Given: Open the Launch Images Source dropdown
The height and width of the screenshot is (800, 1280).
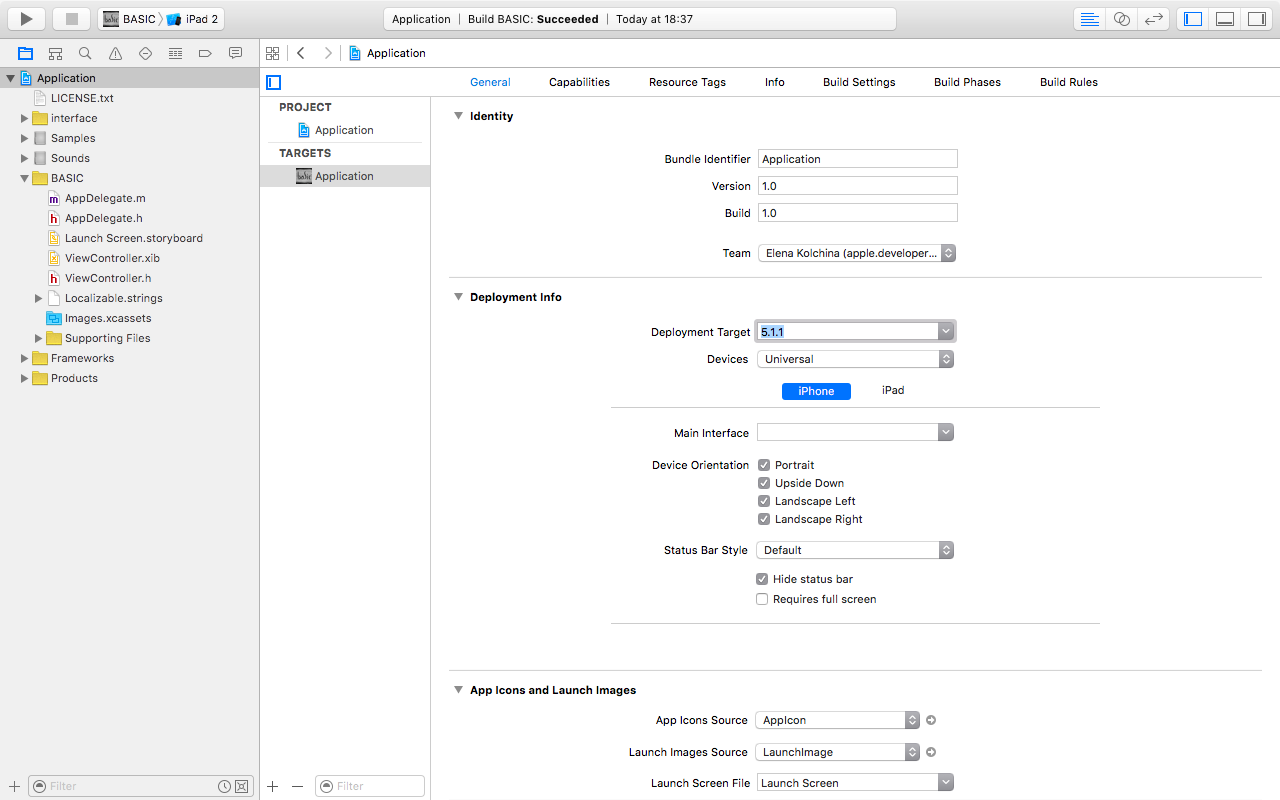Looking at the screenshot, I should point(838,752).
